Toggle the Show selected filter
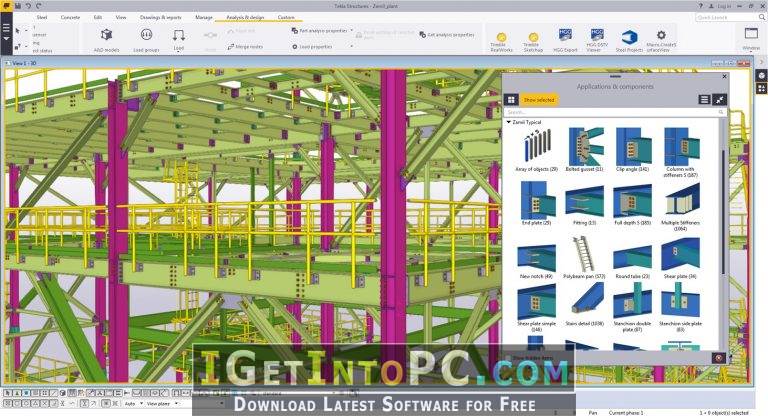768x416 pixels. tap(541, 100)
